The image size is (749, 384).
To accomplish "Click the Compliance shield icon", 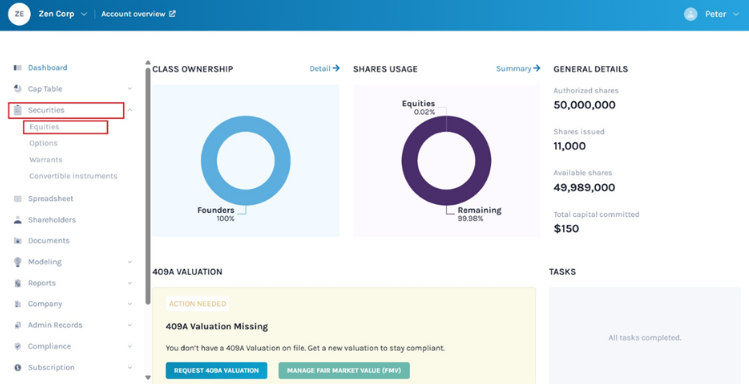I will [x=18, y=346].
